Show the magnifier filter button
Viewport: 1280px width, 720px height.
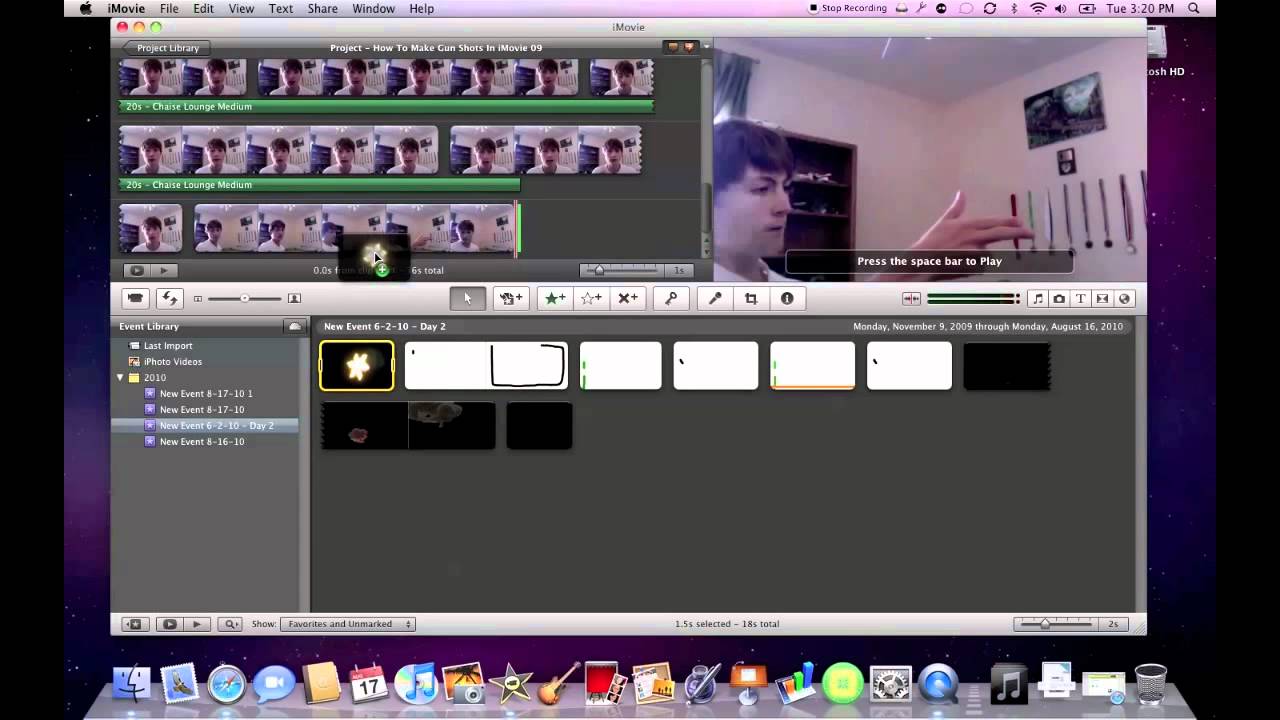[x=230, y=624]
